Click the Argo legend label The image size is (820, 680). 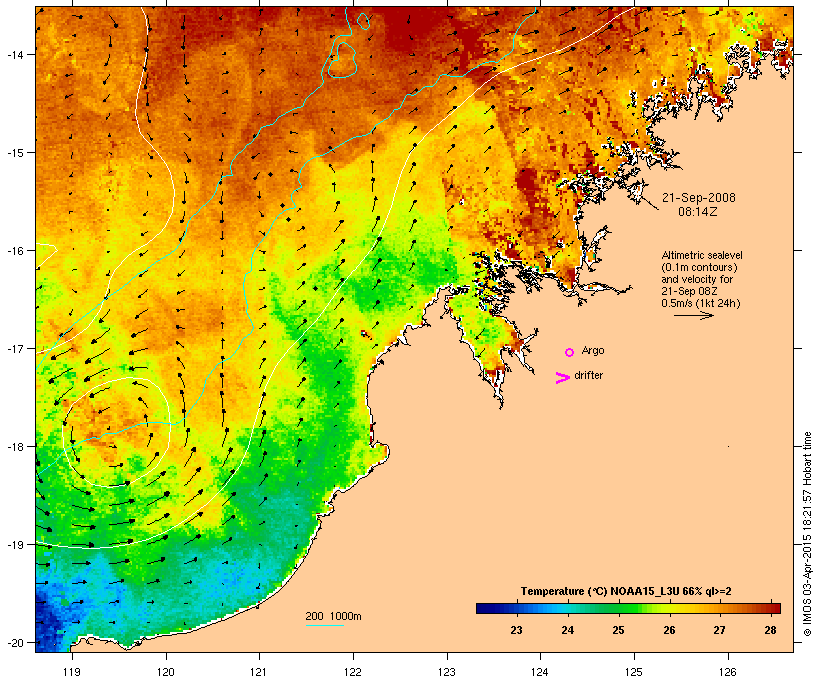click(x=593, y=350)
